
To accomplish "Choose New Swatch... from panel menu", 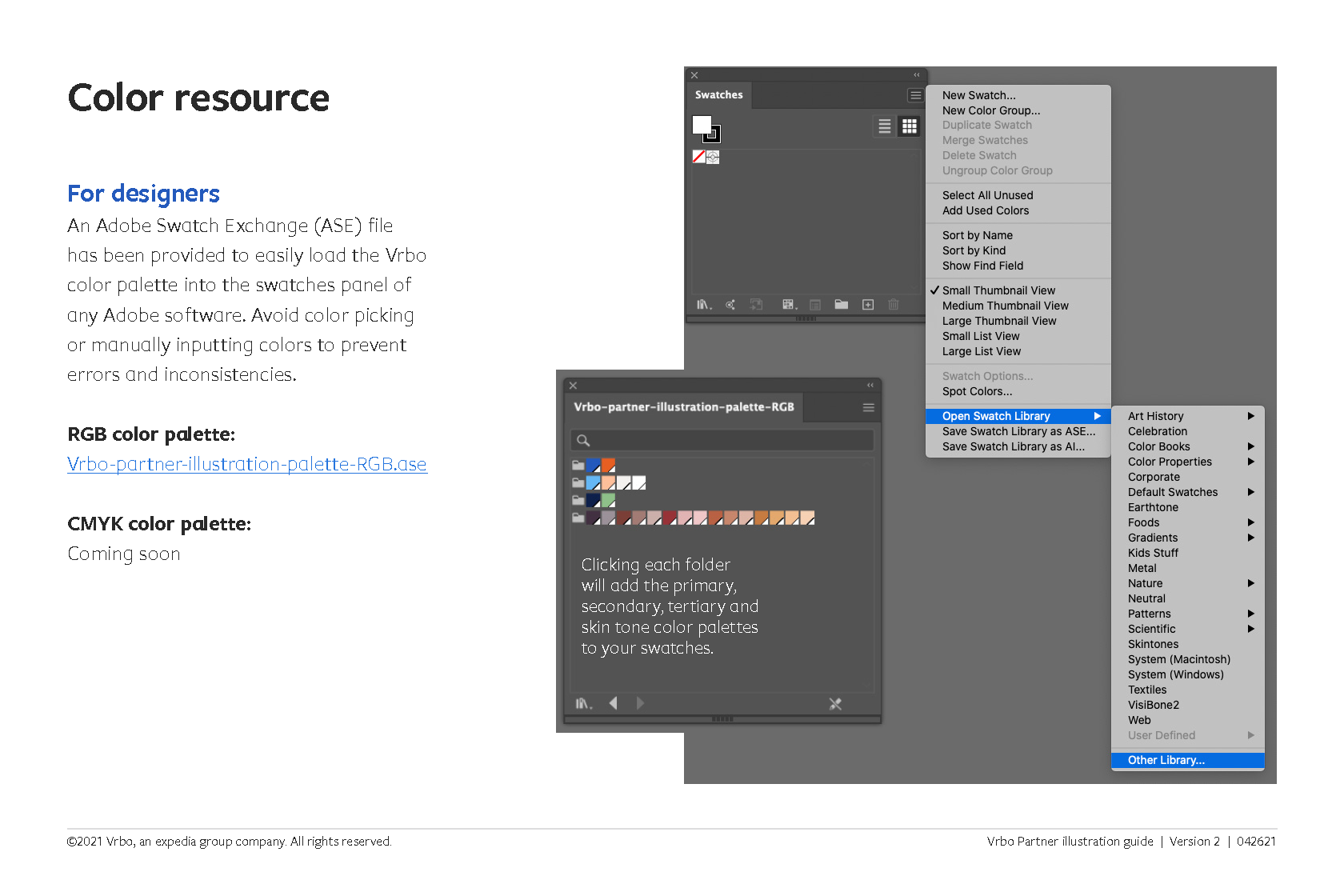I will 1018,95.
